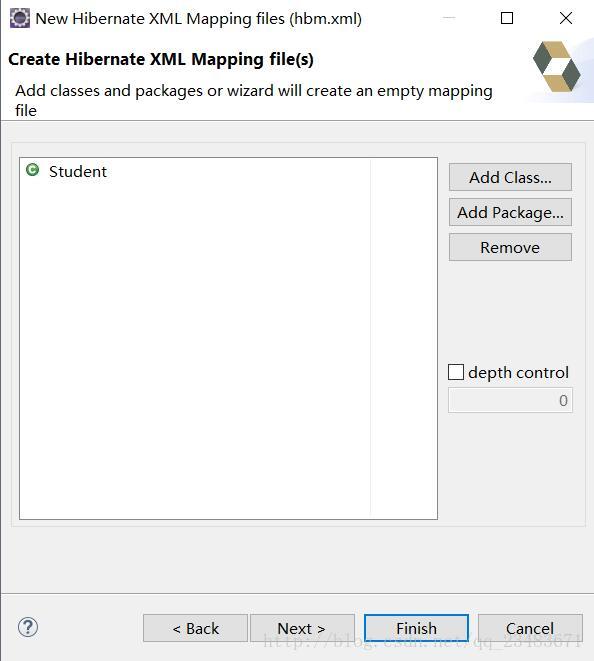Close the wizard dialog window

point(566,18)
